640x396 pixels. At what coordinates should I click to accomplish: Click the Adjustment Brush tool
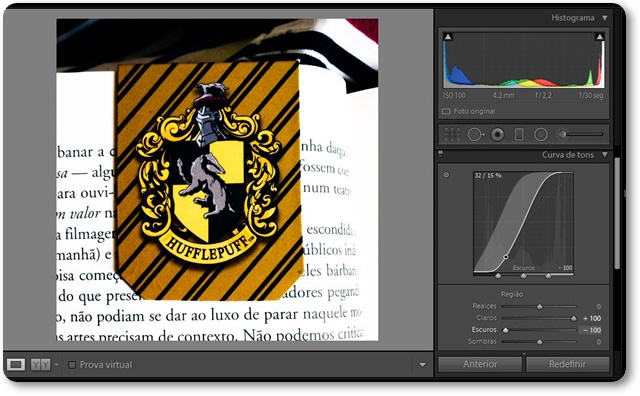coord(581,134)
